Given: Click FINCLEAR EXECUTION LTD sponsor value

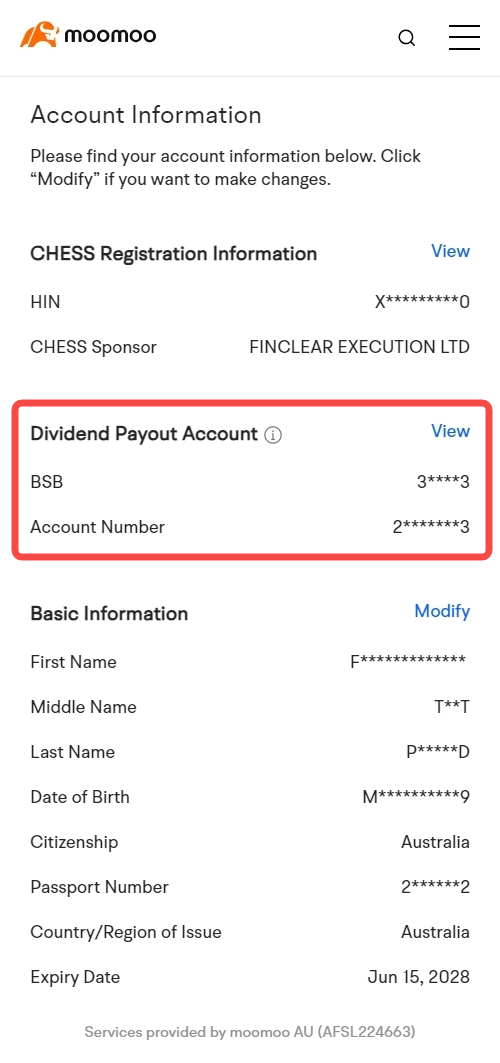Looking at the screenshot, I should 360,347.
